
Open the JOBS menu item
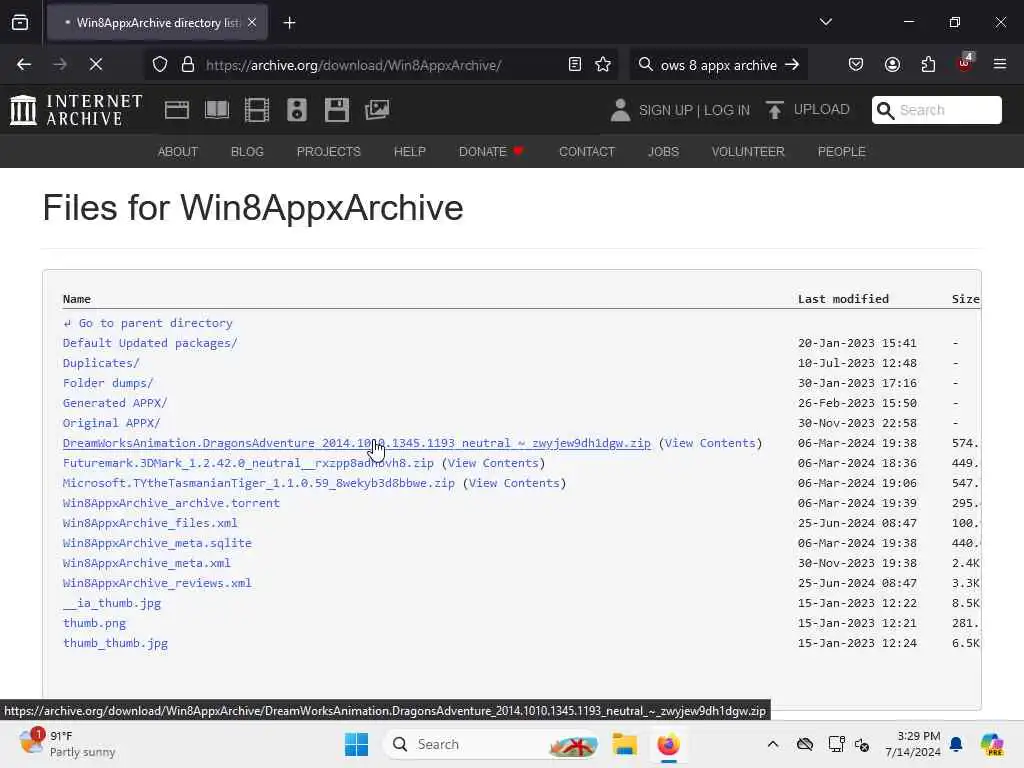click(x=663, y=152)
